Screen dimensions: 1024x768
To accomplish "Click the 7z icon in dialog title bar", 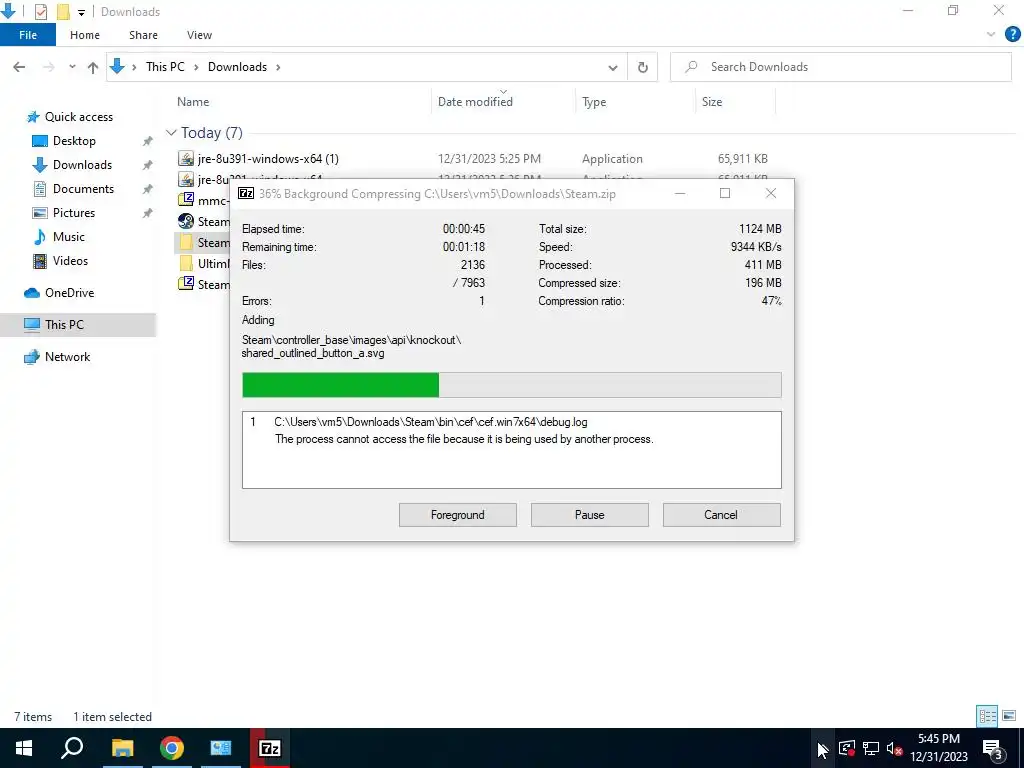I will pos(246,193).
